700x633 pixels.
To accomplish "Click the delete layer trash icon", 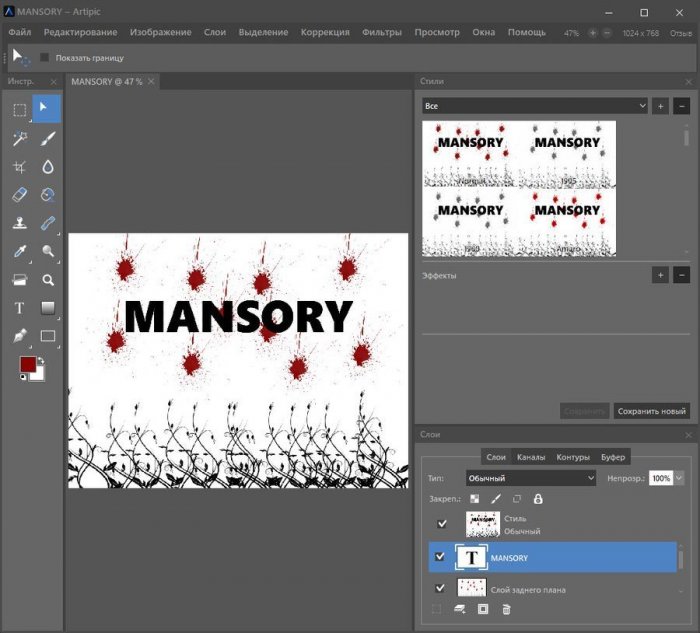I will click(x=506, y=608).
